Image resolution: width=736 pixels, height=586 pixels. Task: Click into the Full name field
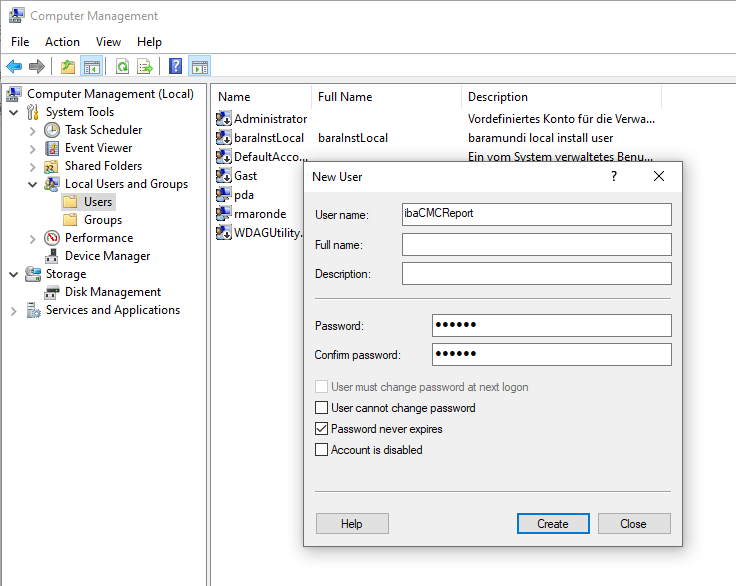[536, 245]
